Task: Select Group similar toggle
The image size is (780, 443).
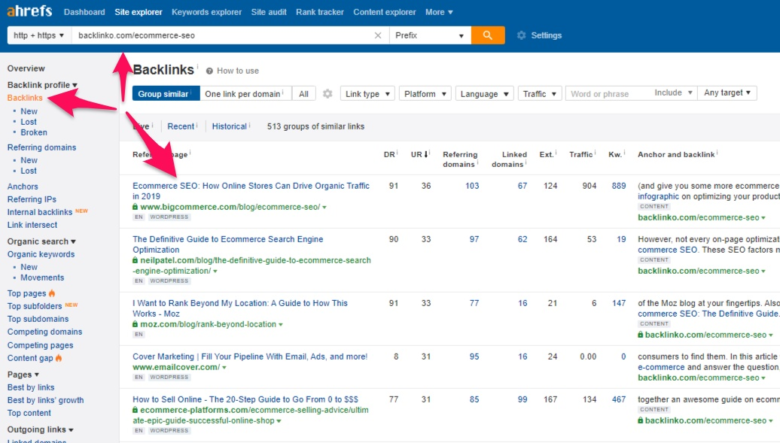Action: click(x=166, y=93)
